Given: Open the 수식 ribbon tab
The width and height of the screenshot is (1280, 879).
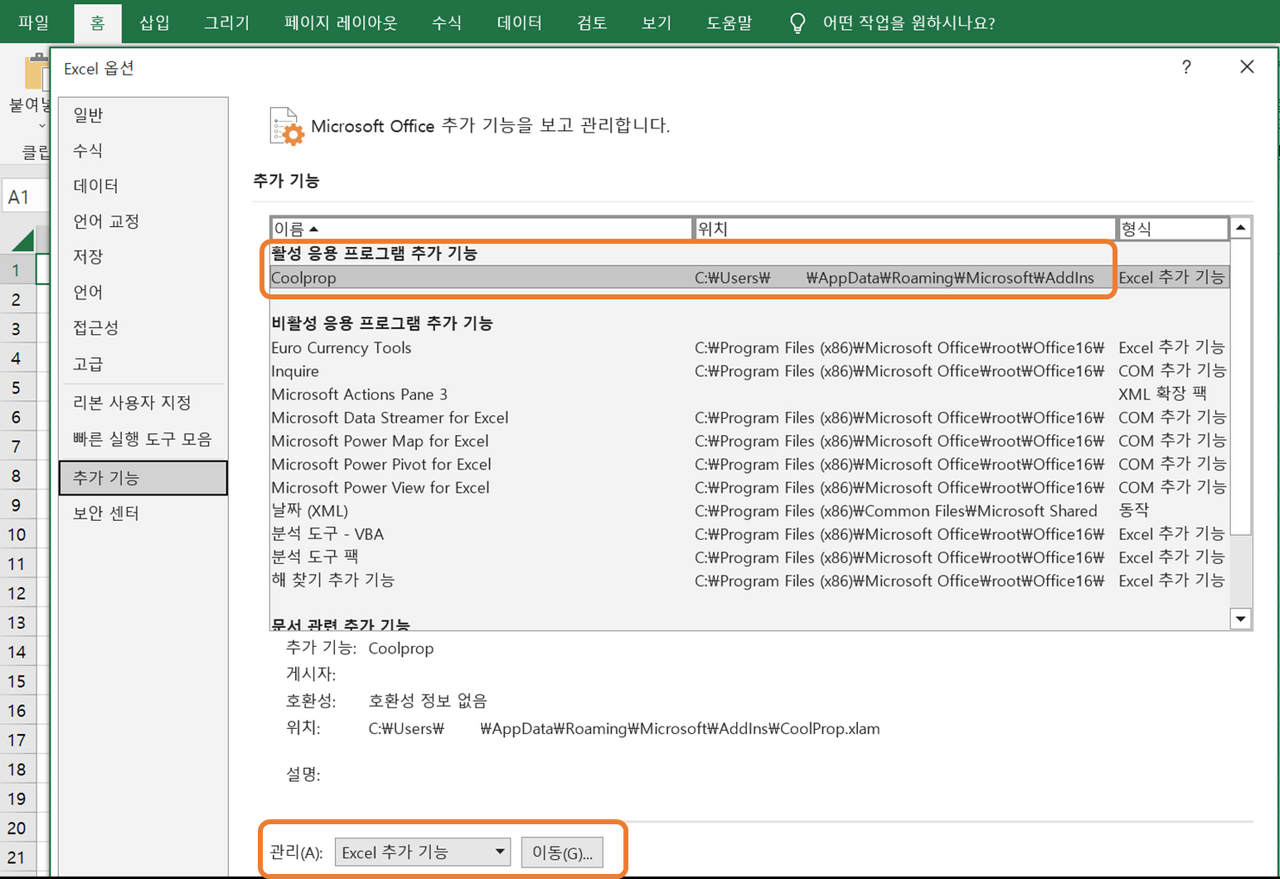Looking at the screenshot, I should pos(447,22).
